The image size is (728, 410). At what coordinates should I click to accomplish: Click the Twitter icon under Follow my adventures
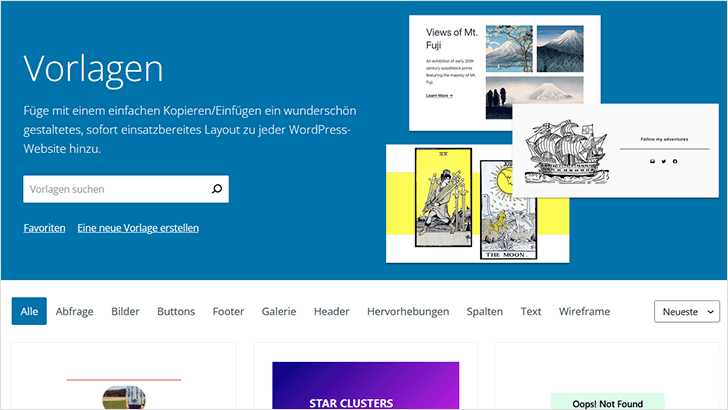(x=663, y=162)
